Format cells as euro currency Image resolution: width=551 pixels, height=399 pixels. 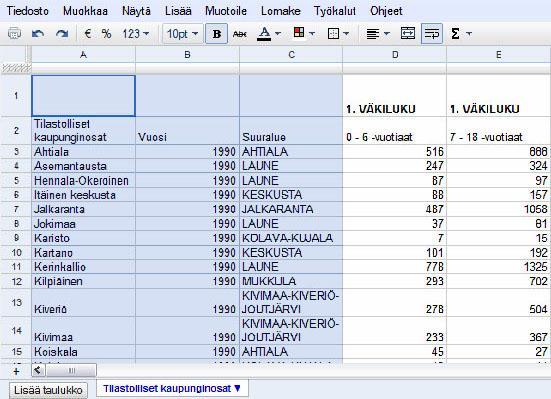point(88,34)
